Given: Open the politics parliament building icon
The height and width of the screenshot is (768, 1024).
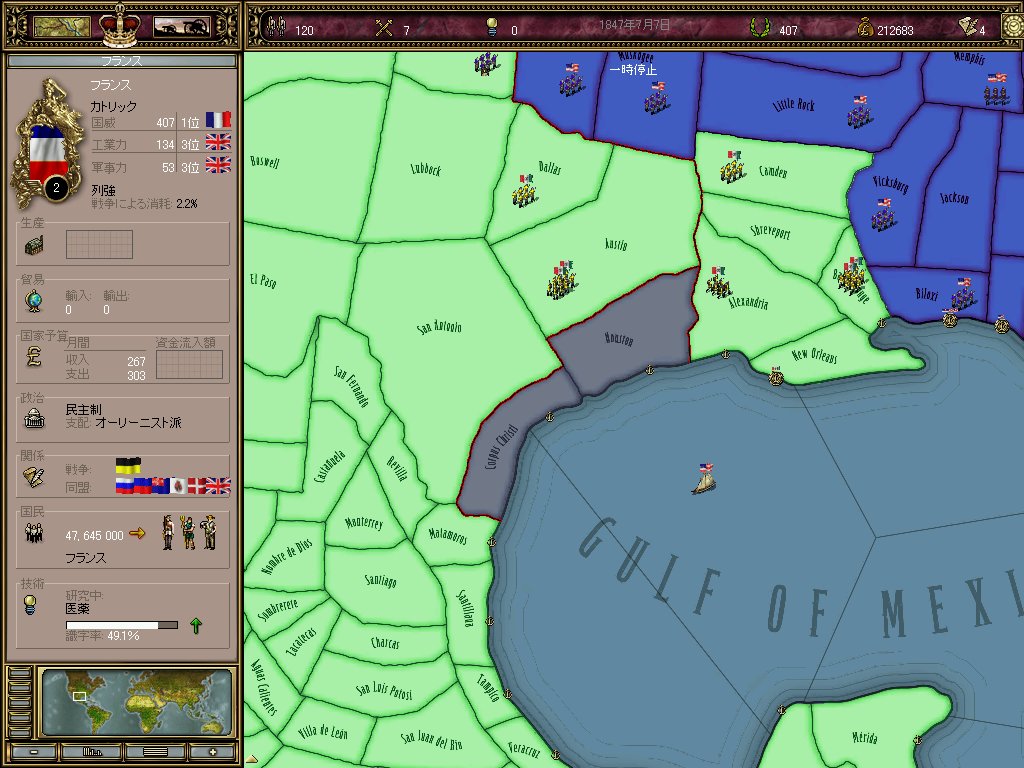Looking at the screenshot, I should (x=34, y=417).
